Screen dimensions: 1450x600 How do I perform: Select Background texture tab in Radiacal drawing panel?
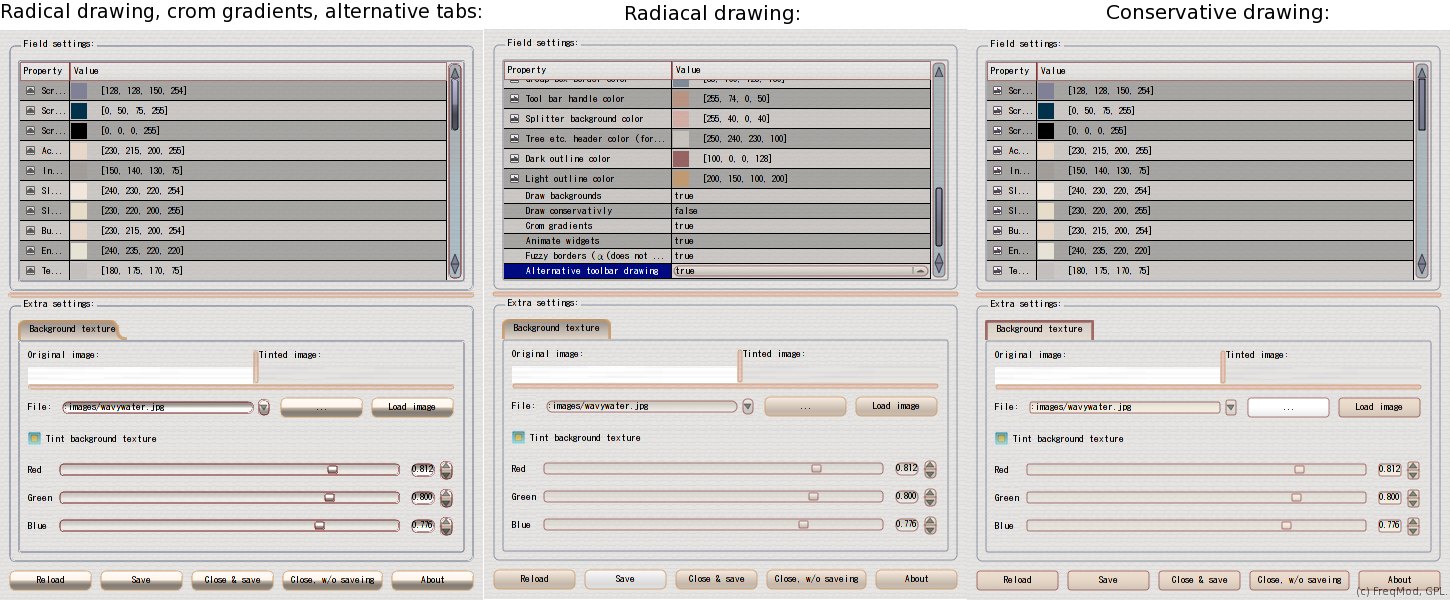[556, 328]
